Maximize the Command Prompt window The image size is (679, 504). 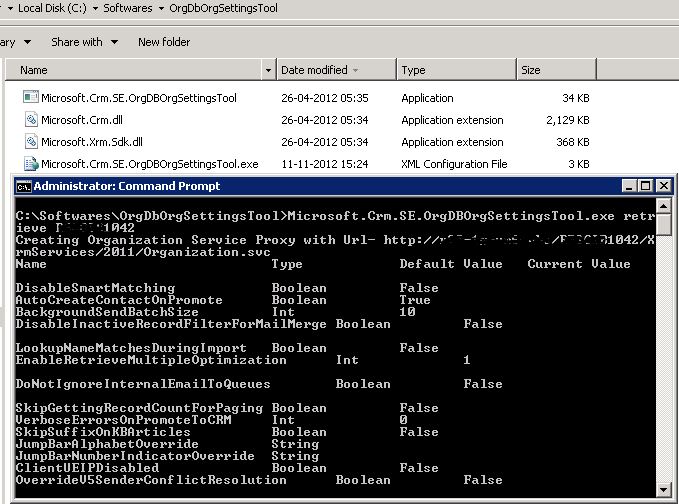[645, 186]
